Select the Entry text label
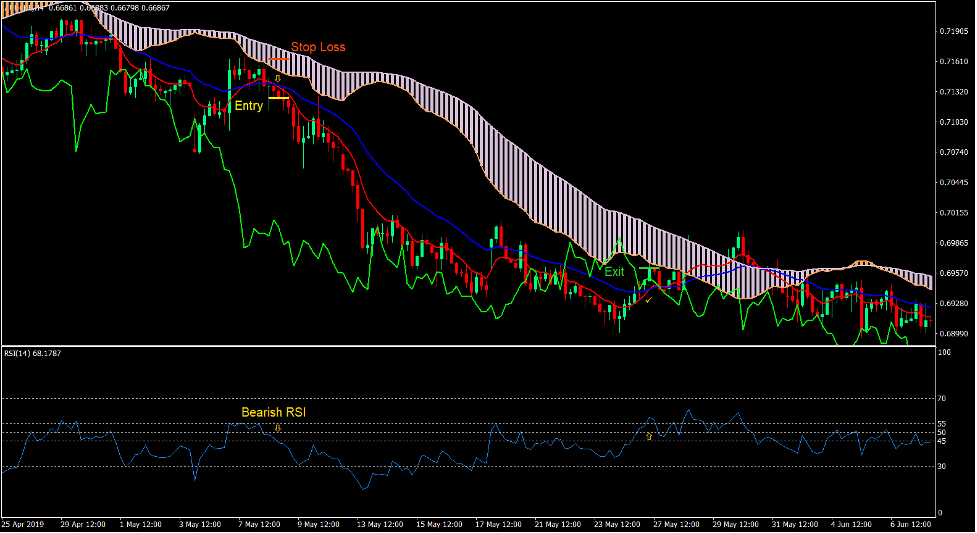 [248, 106]
